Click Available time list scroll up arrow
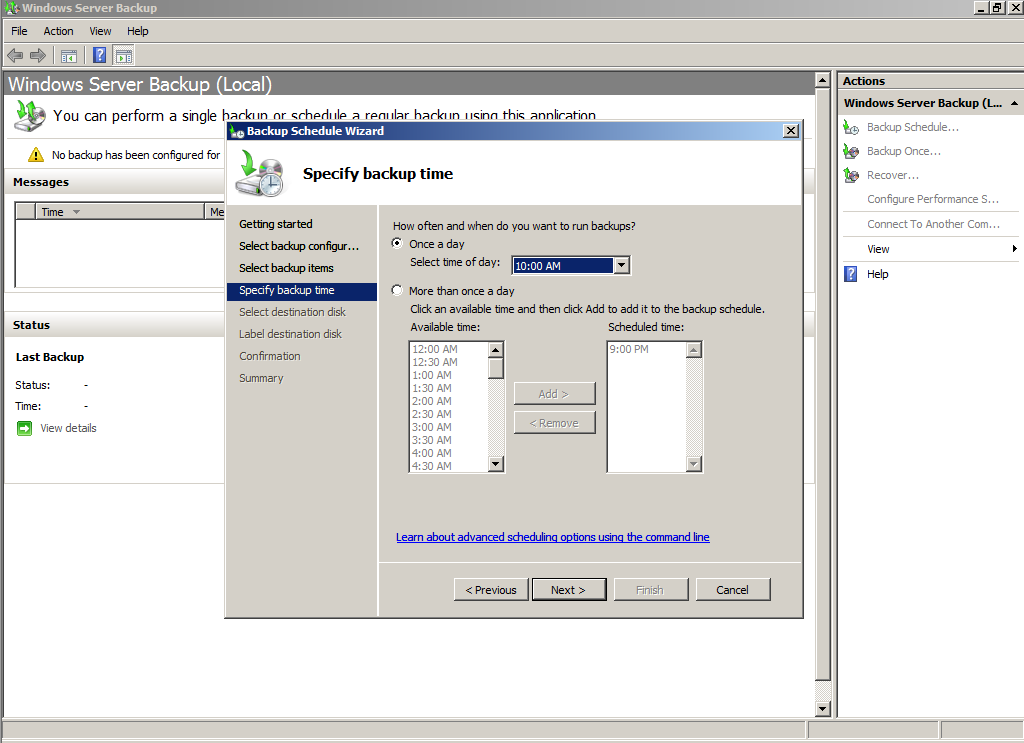The image size is (1024, 743). click(x=496, y=350)
